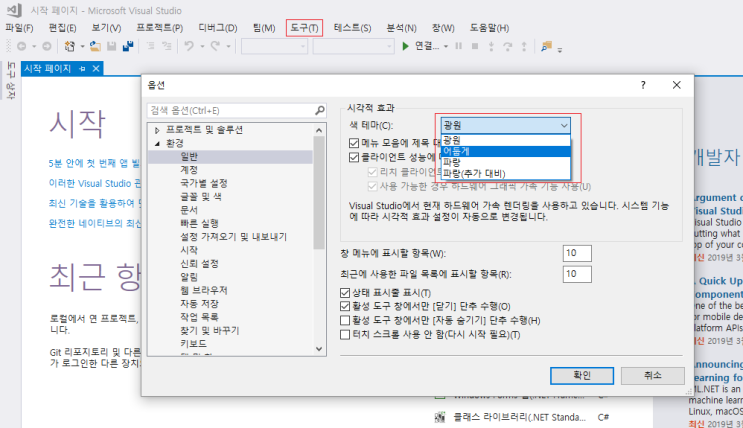Open toolbar overflow options arrow
Viewport: 743px width, 428px height.
560,50
